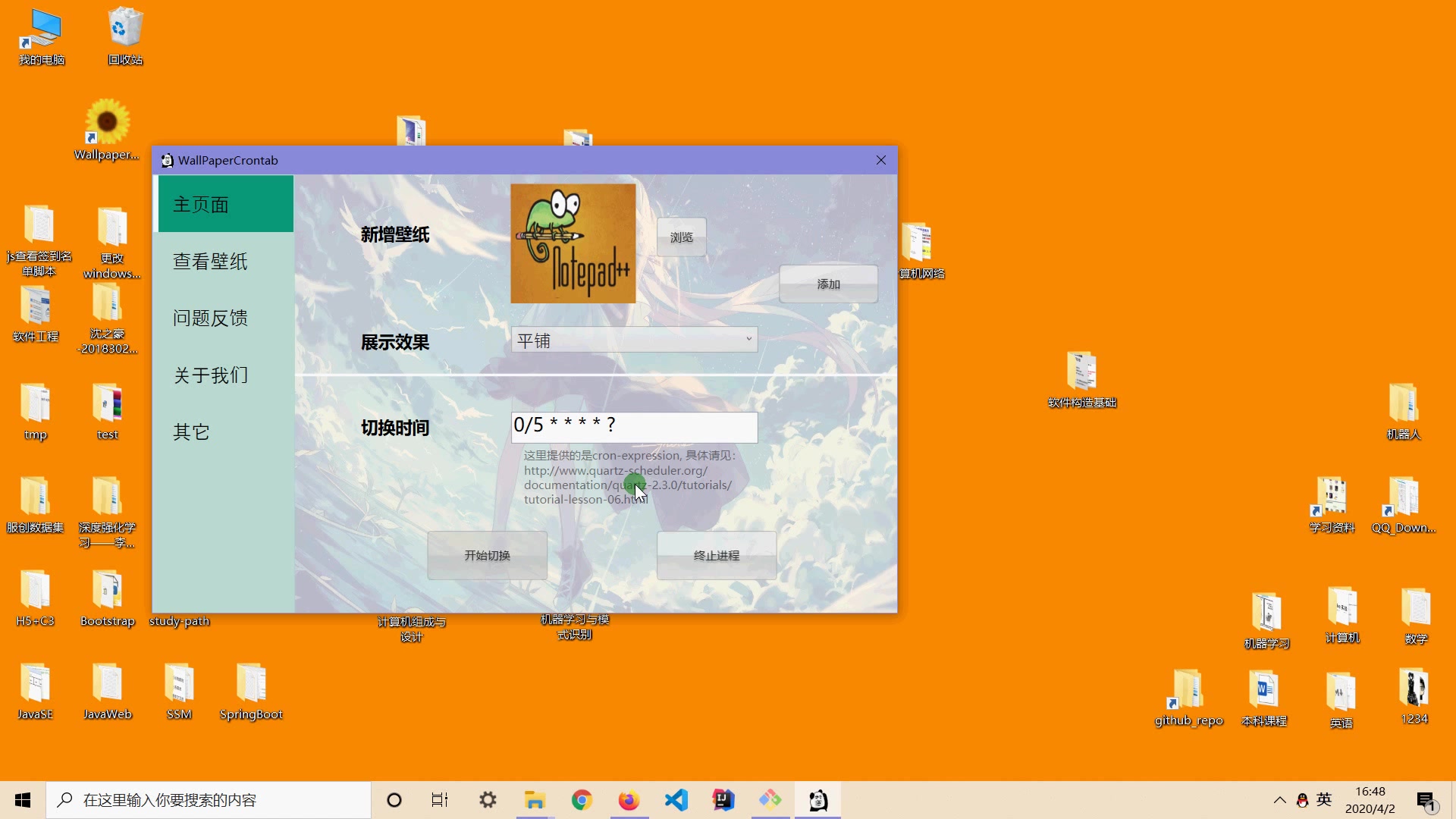Select the 机器人 folder icon

(1404, 412)
